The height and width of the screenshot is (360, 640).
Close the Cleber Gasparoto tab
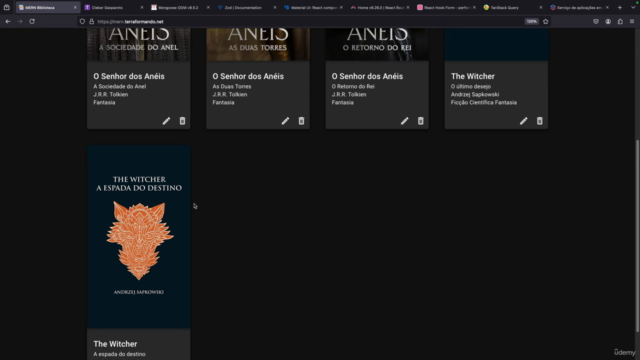tap(142, 7)
